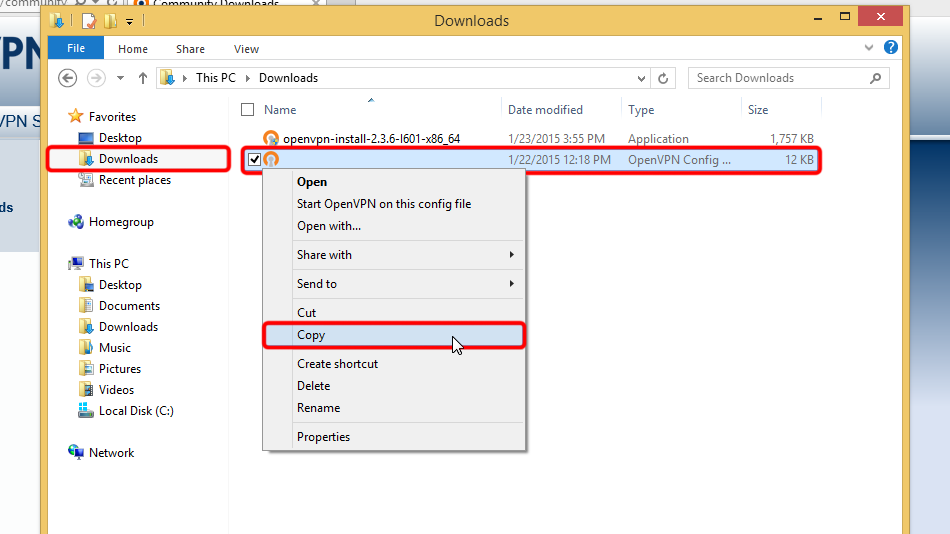Image resolution: width=950 pixels, height=534 pixels.
Task: Open the recent locations dropdown arrow
Action: [x=120, y=78]
